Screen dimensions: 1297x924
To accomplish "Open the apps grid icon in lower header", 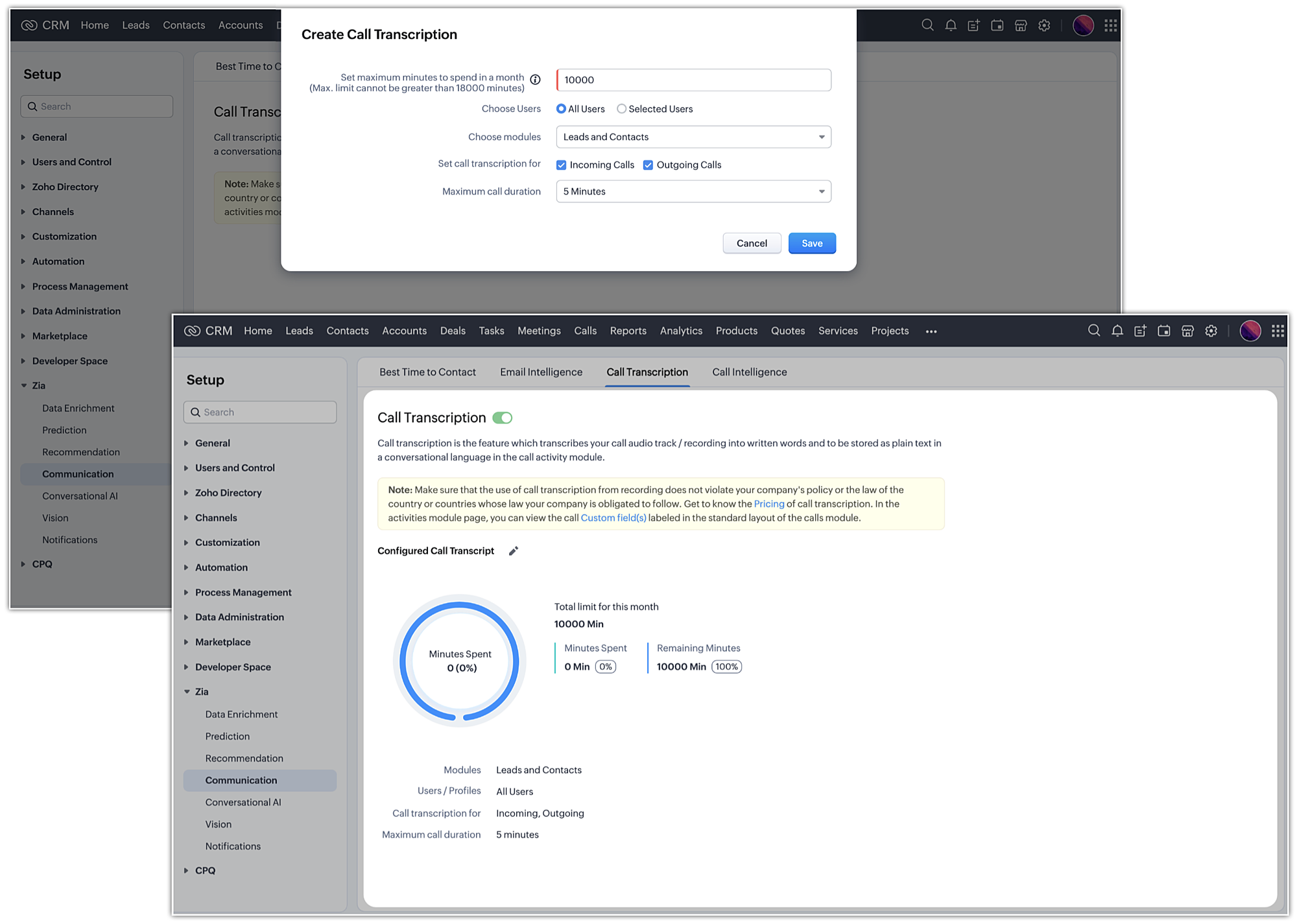I will 1278,331.
